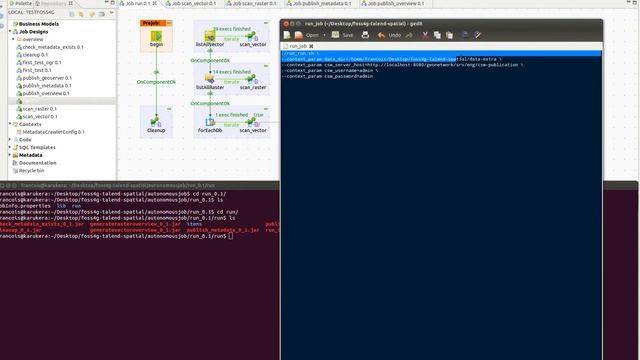This screenshot has height=360, width=640.
Task: Open gedit Find search icon
Action: point(465,36)
